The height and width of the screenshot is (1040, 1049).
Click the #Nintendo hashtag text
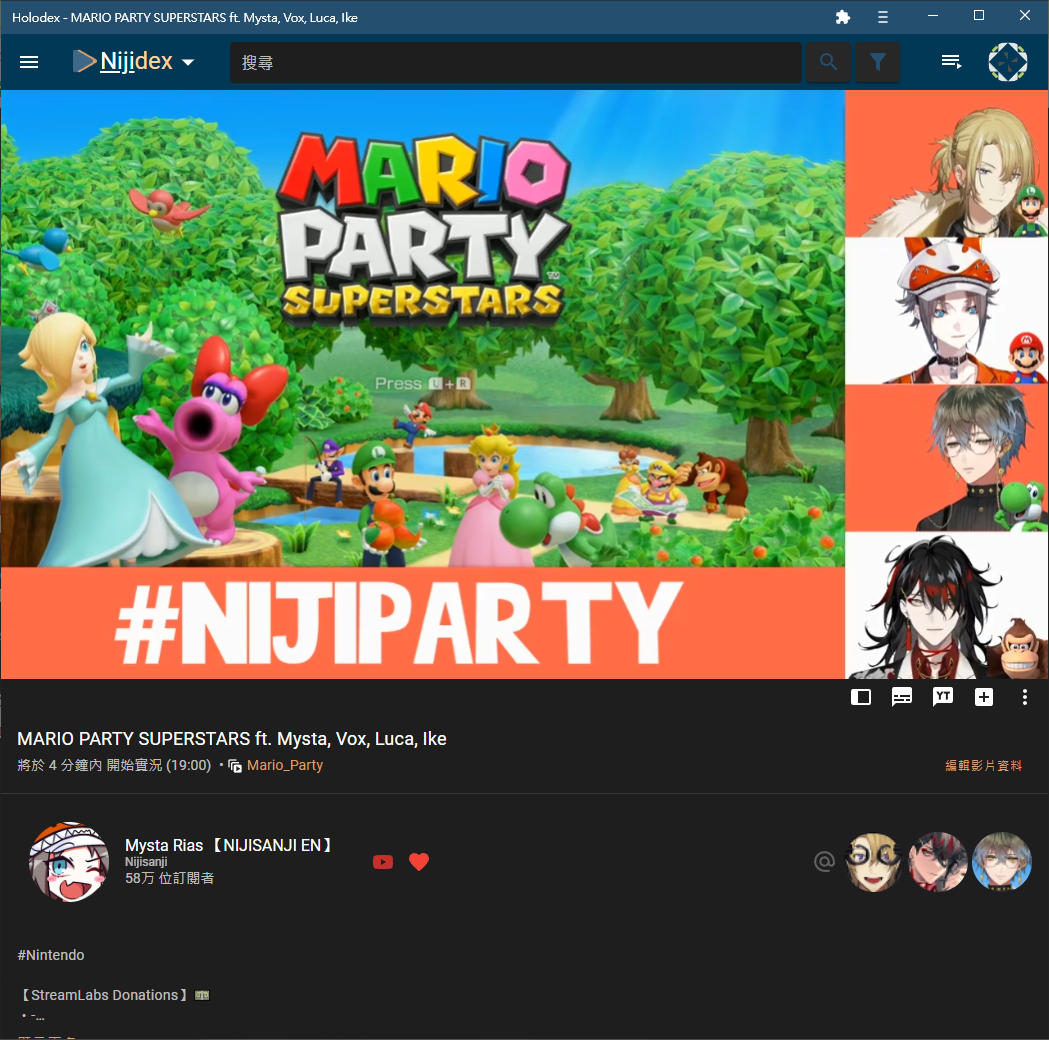51,955
